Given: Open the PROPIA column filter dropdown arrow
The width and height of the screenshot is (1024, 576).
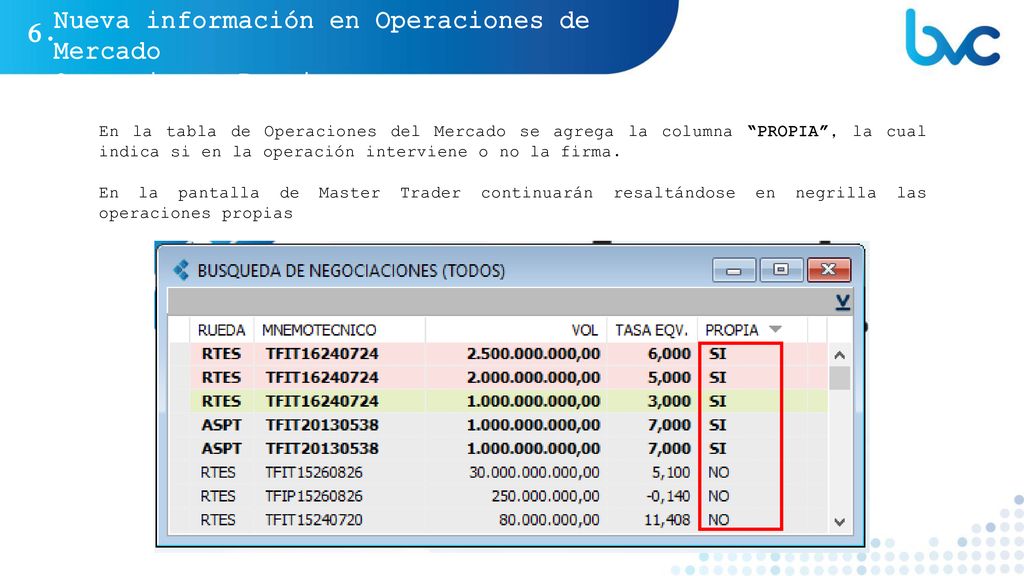Looking at the screenshot, I should click(x=775, y=329).
